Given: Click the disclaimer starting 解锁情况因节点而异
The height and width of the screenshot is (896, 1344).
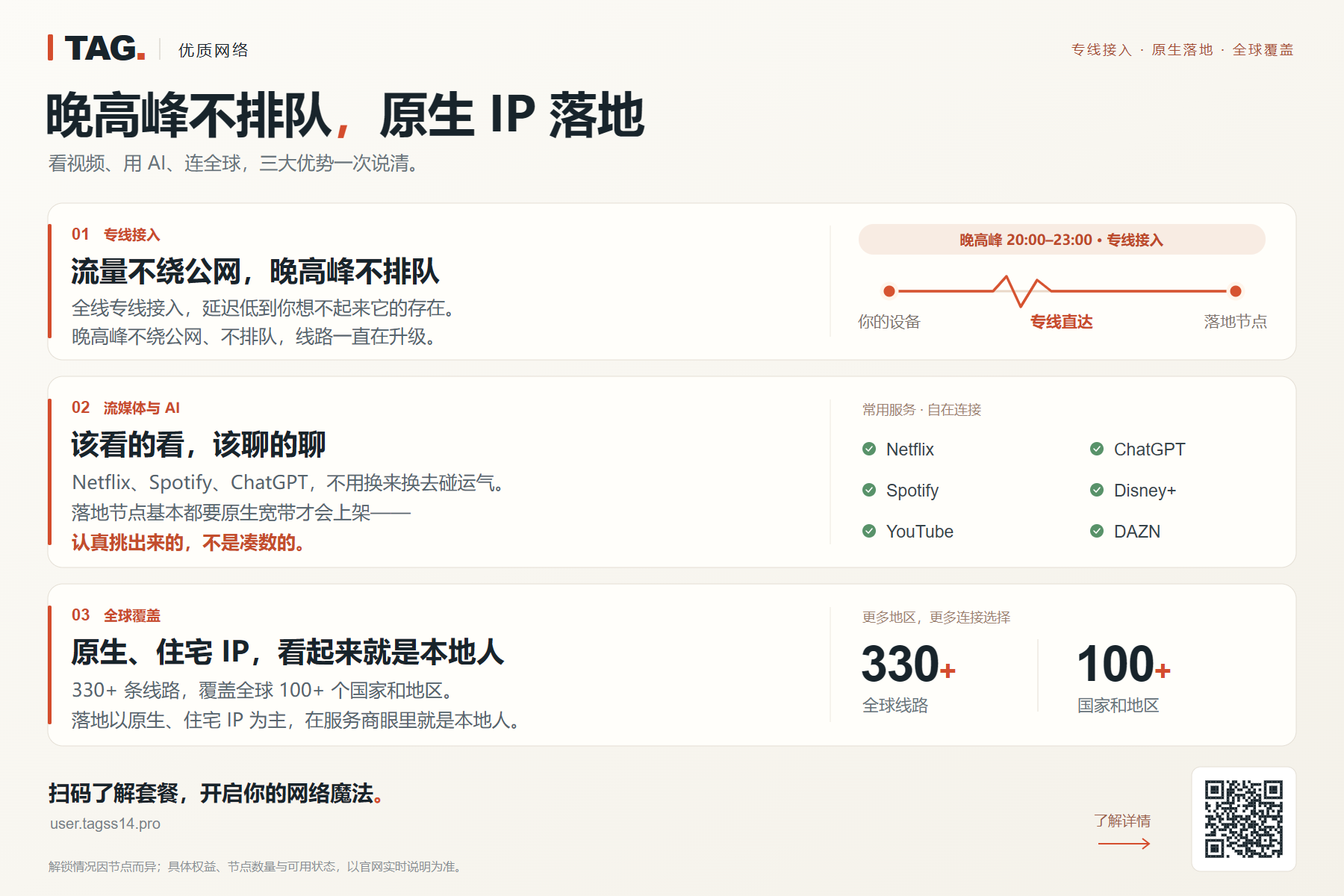Looking at the screenshot, I should pos(257,866).
